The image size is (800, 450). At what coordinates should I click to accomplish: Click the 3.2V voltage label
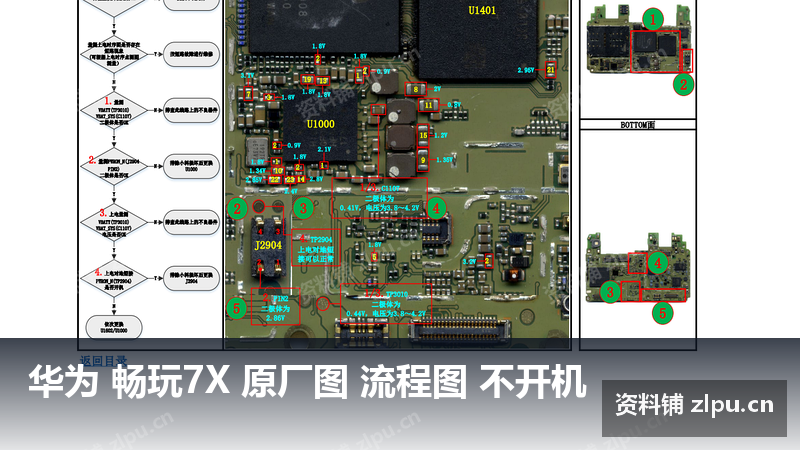tap(469, 262)
